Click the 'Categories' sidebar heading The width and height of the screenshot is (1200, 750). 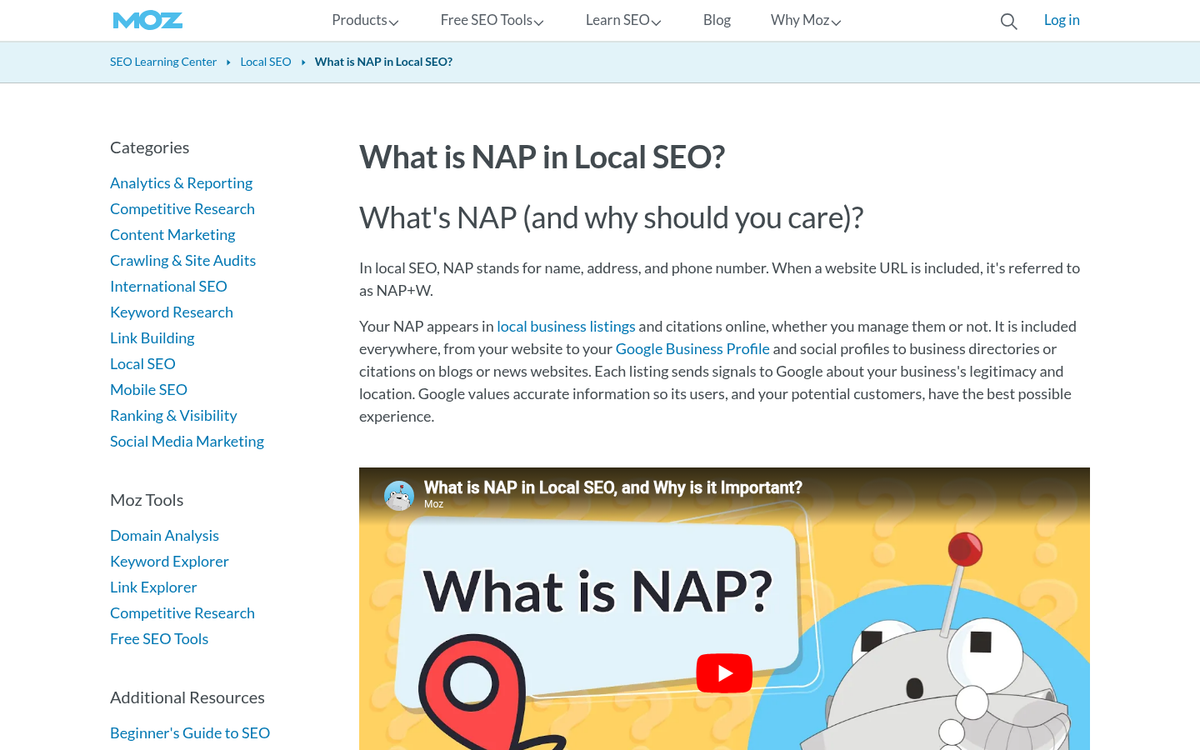point(150,148)
